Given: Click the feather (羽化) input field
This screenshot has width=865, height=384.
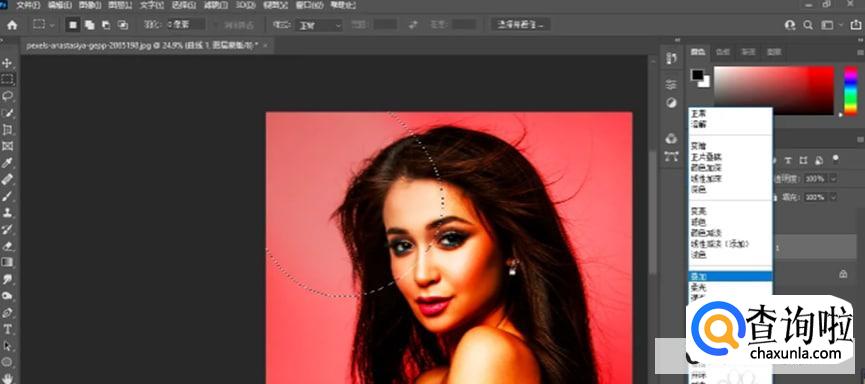Looking at the screenshot, I should (186, 25).
